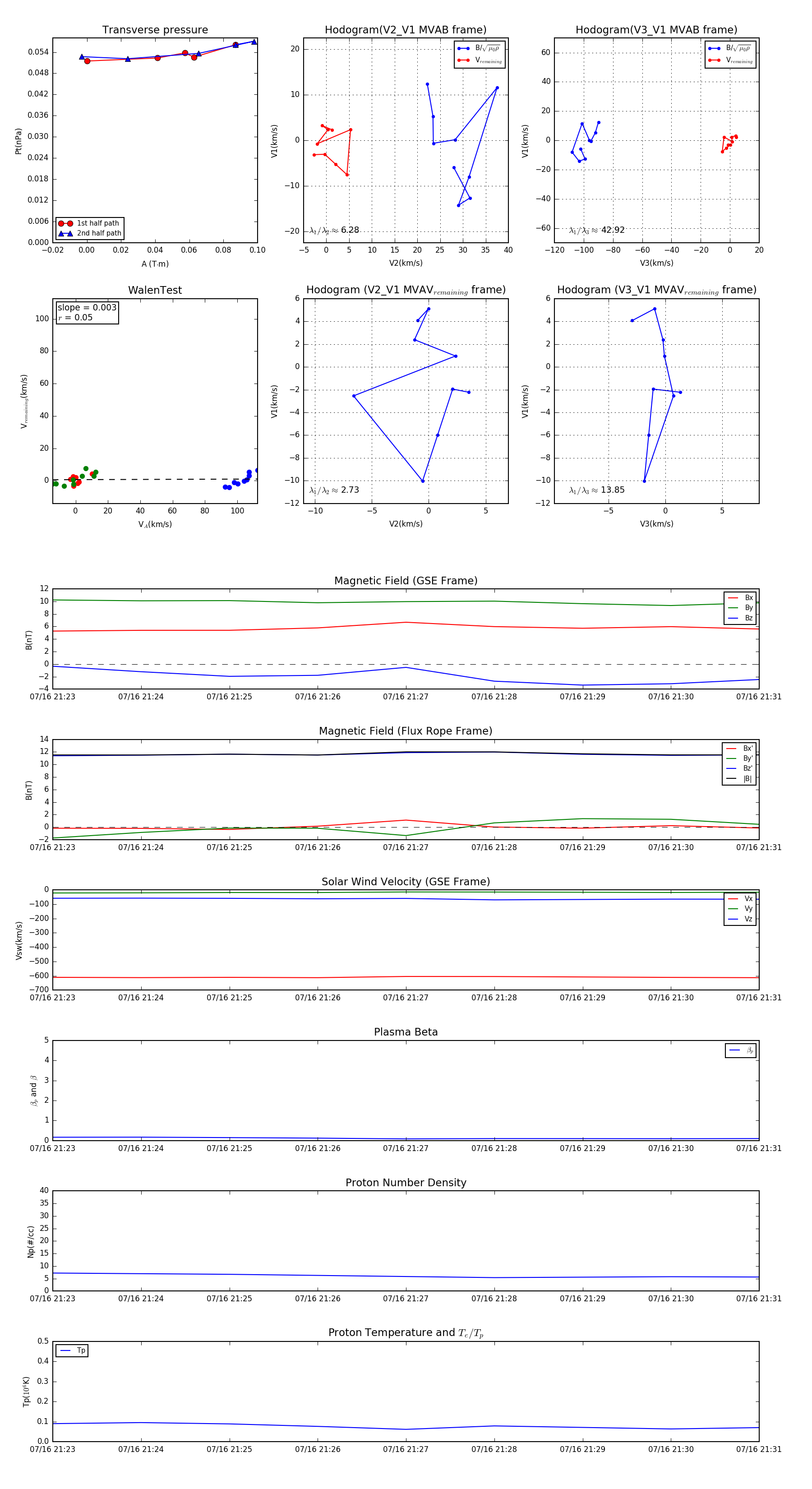
Task: Click the "r = 0.05" annotation
Action: coord(75,317)
